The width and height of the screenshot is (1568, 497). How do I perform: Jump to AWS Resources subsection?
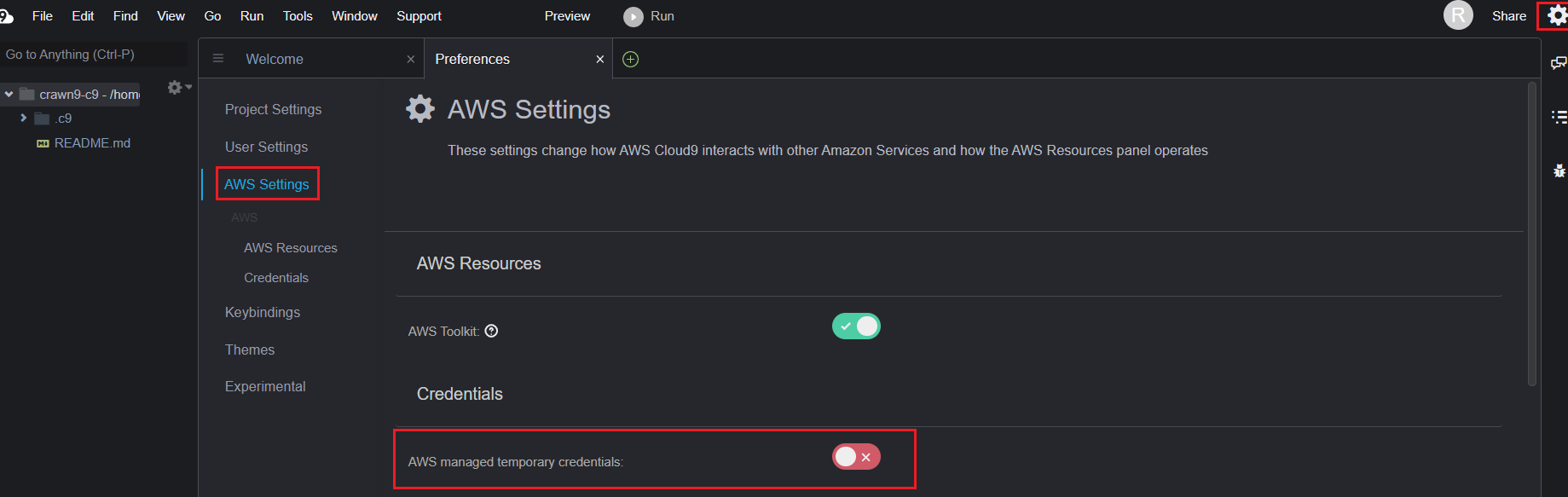coord(291,248)
